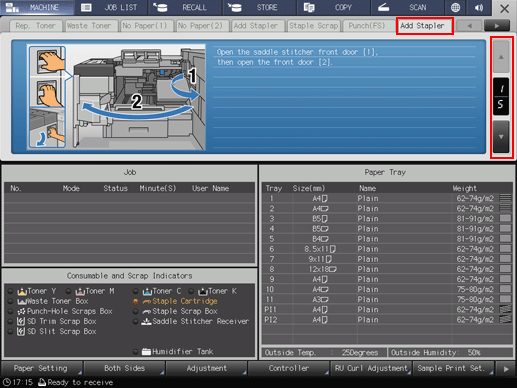Click the Outside Temp. reading
The height and width of the screenshot is (388, 517).
coord(324,353)
